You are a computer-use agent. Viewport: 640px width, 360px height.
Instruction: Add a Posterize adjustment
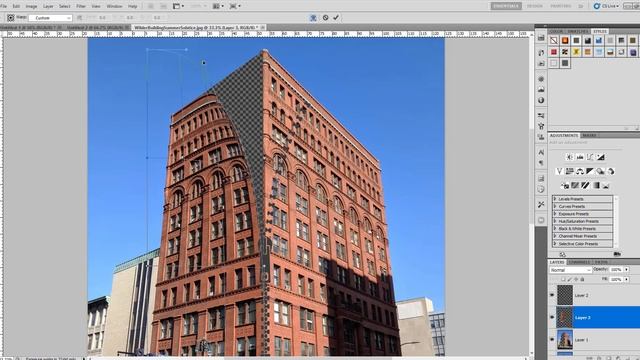575,186
